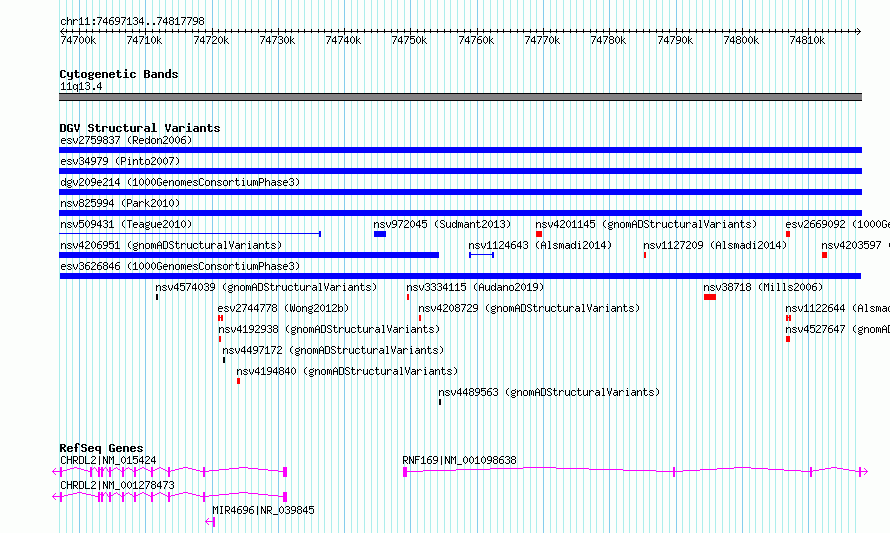Select the CHRDL2|NM_015424 gene label

pos(108,460)
